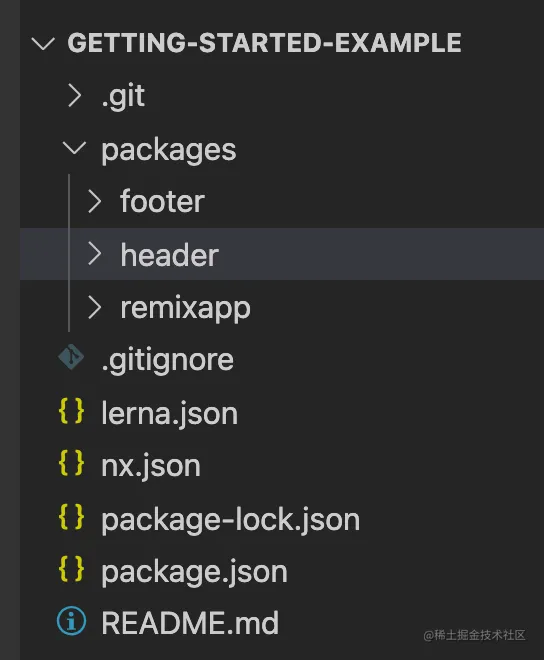Open the .gitignore file
The height and width of the screenshot is (660, 544).
(167, 360)
